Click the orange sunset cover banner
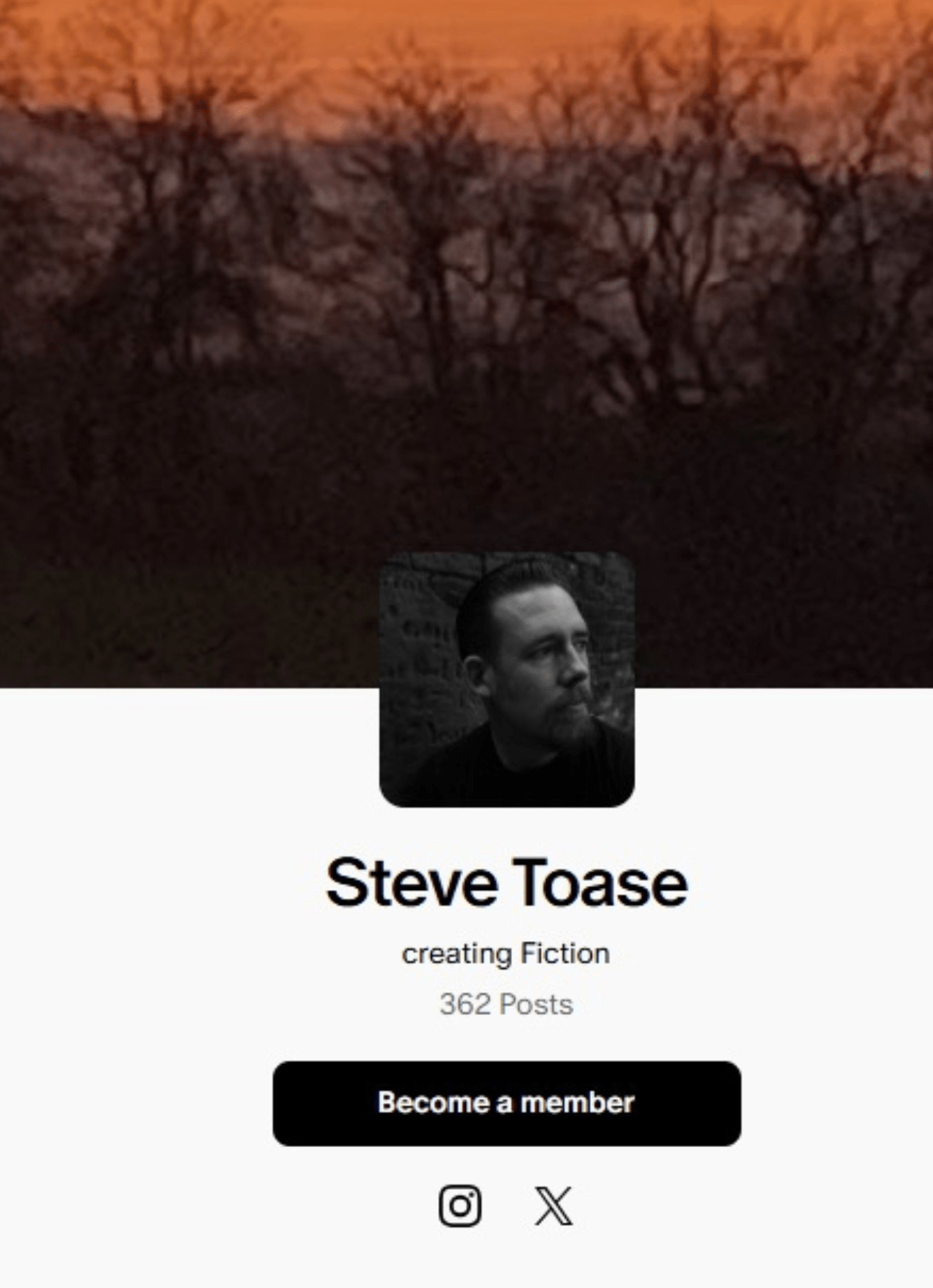The height and width of the screenshot is (1288, 933). (x=466, y=276)
